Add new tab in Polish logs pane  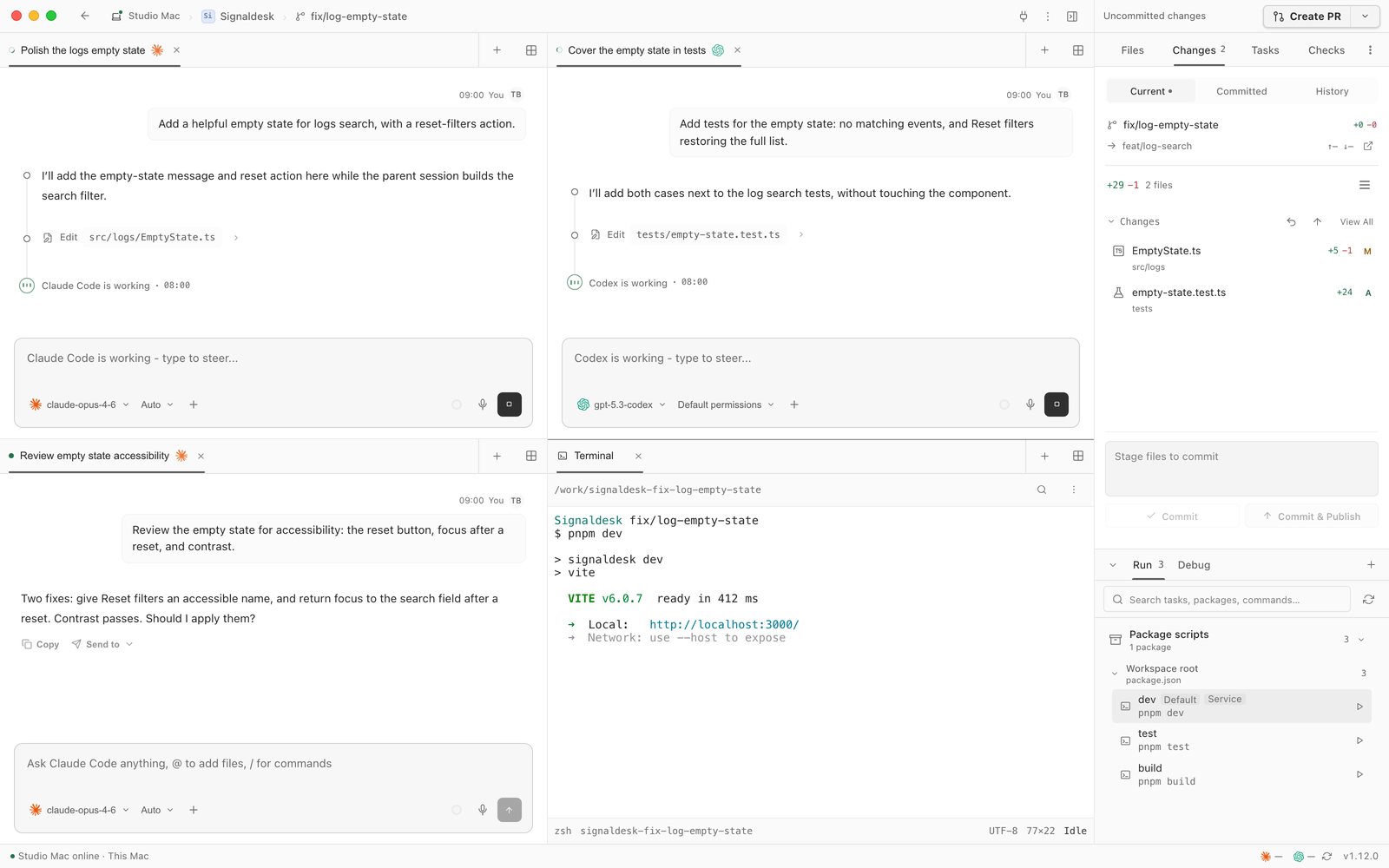pyautogui.click(x=497, y=50)
